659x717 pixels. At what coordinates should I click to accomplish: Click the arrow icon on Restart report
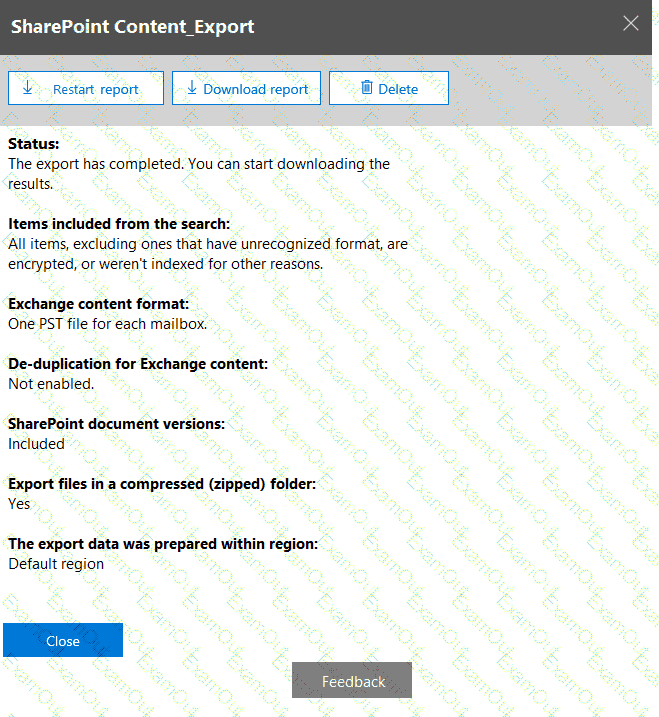tap(27, 88)
